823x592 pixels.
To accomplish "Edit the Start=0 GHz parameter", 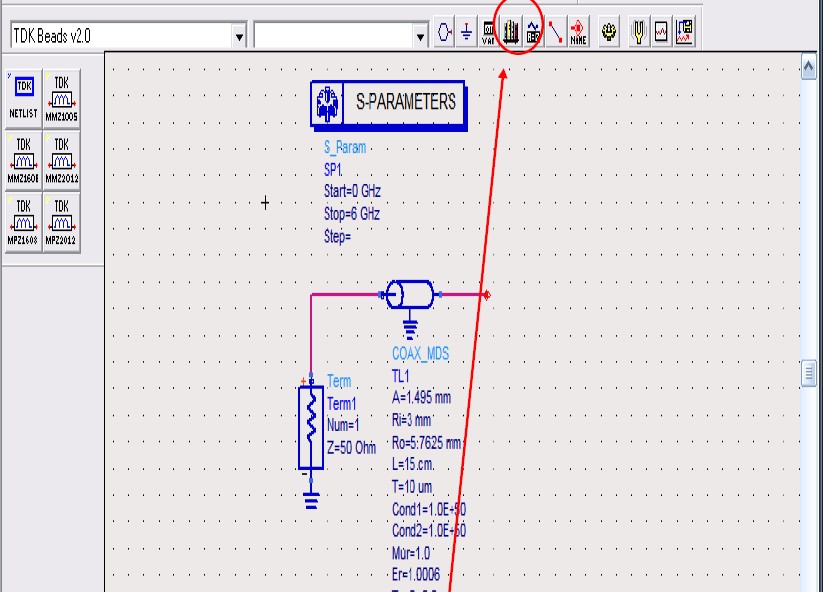I will click(x=352, y=191).
